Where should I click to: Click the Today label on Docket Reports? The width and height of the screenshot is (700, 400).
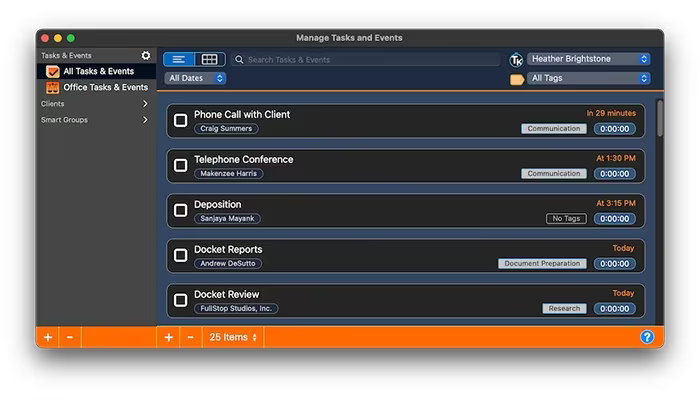coord(623,248)
